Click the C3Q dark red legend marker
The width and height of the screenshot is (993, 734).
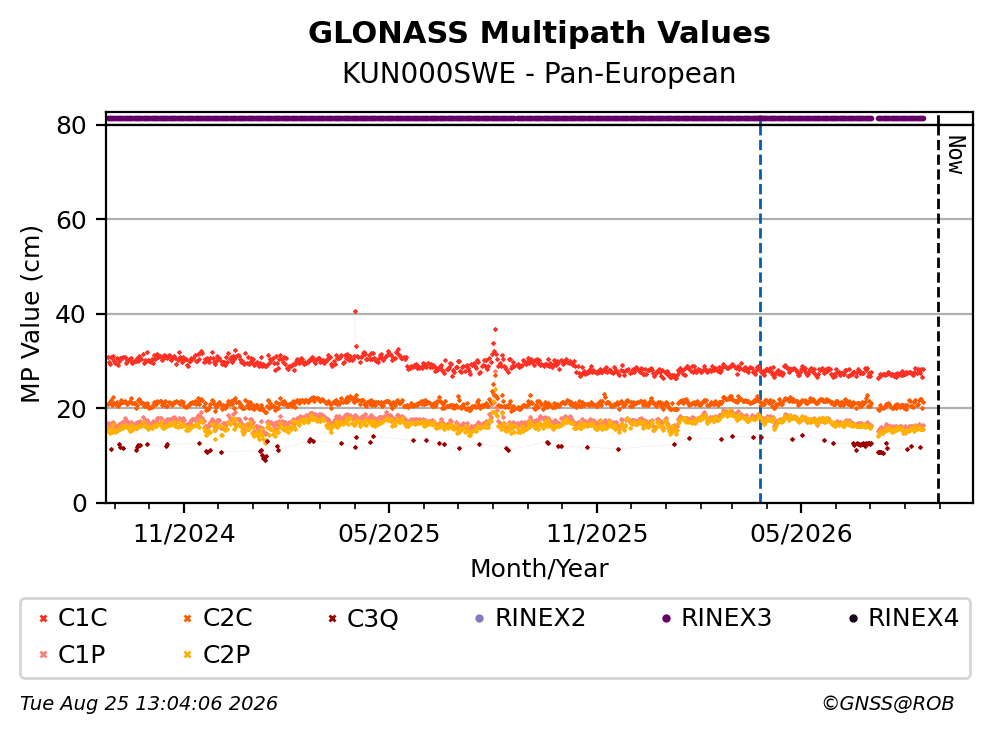pos(332,618)
